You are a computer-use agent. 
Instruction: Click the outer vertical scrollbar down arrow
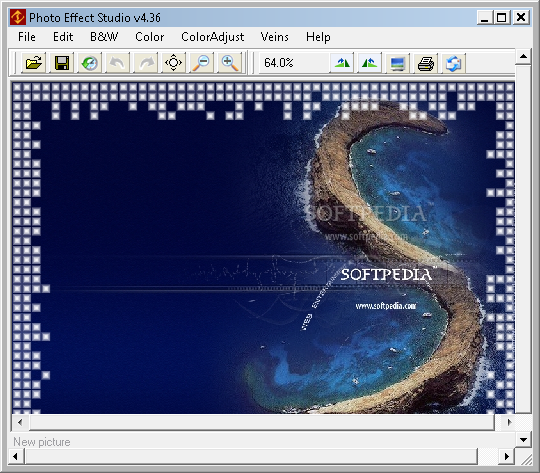pyautogui.click(x=523, y=440)
